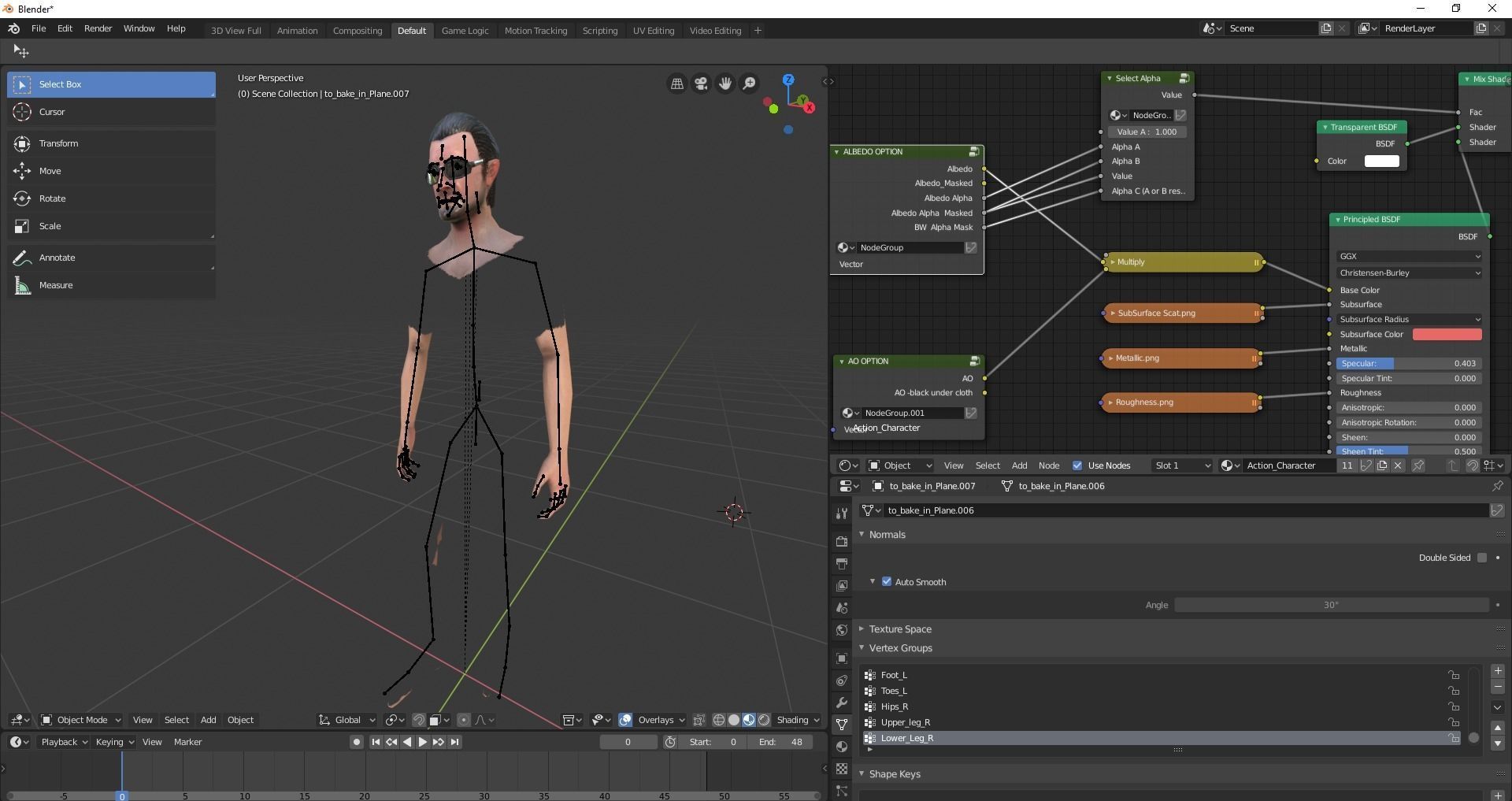1512x801 pixels.
Task: Click the viewport Add menu button
Action: click(208, 720)
